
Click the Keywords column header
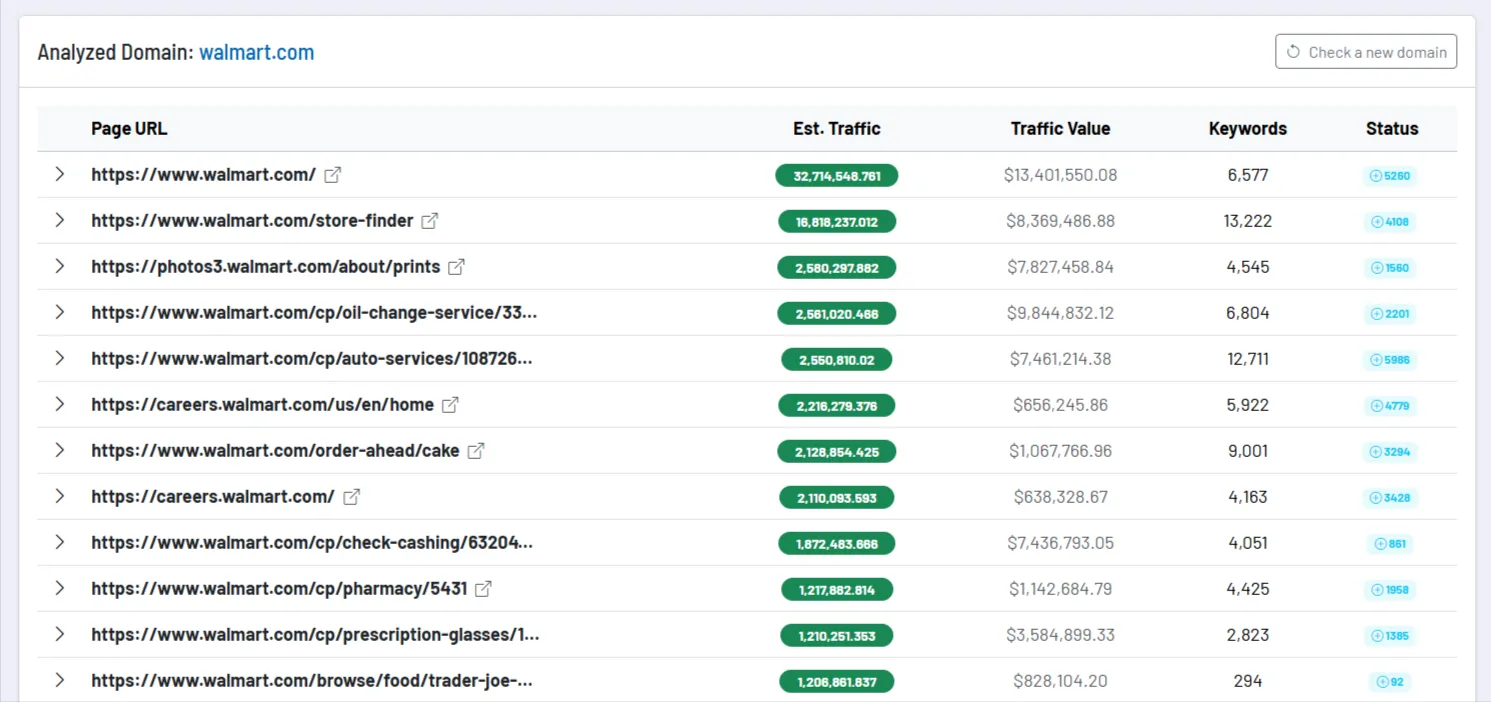1248,128
